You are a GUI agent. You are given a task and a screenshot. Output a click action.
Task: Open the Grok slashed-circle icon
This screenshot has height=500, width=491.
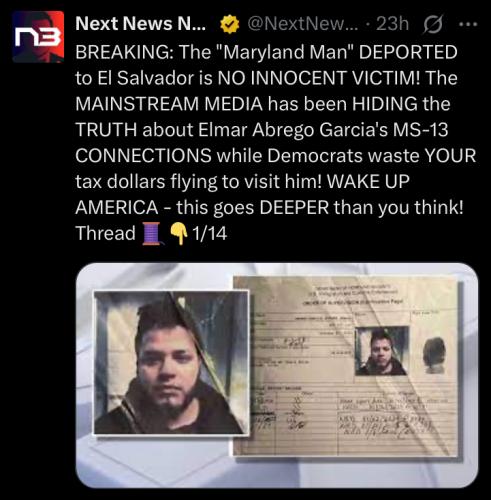point(433,24)
